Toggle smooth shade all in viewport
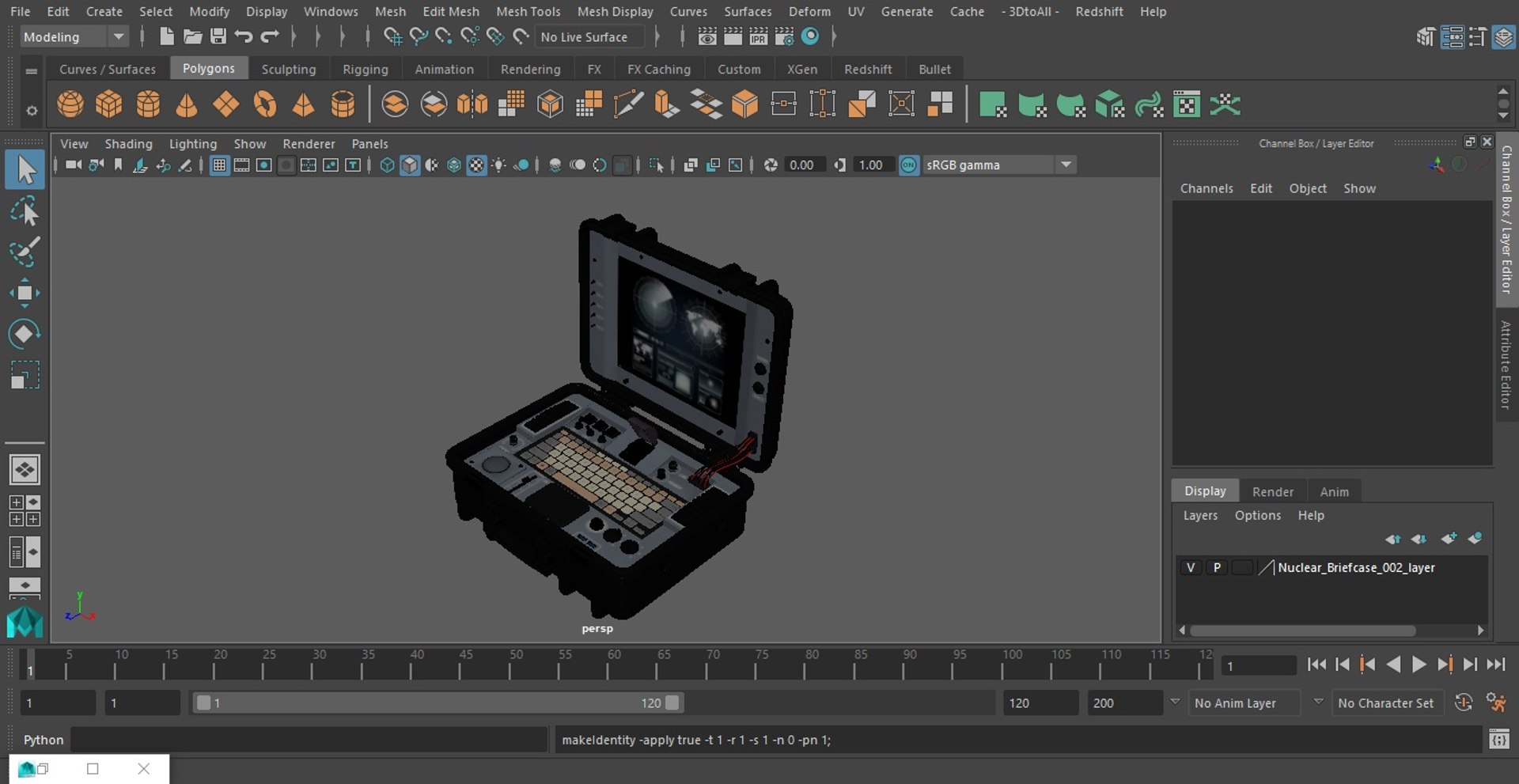This screenshot has height=784, width=1519. (409, 165)
